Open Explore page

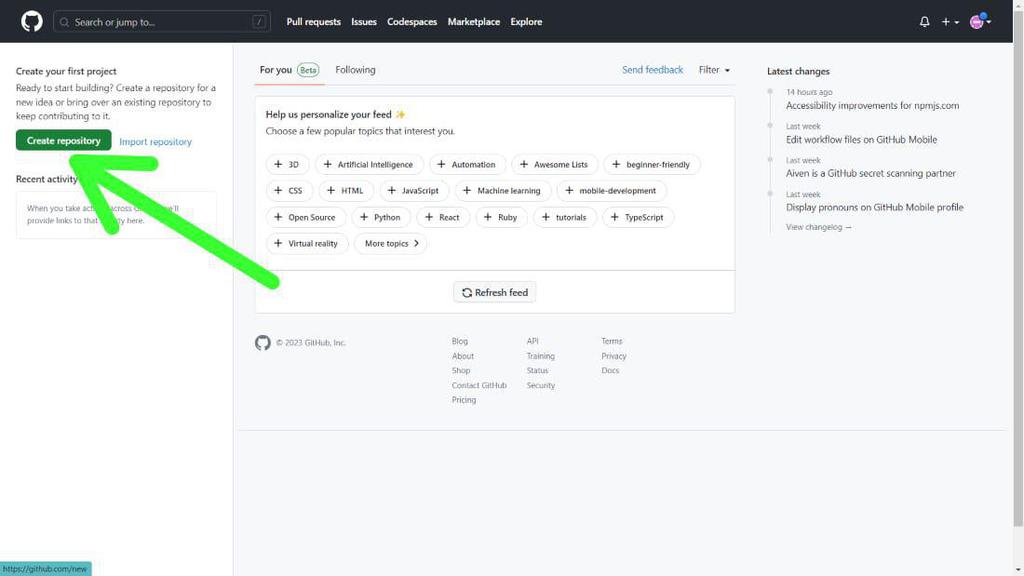[526, 22]
